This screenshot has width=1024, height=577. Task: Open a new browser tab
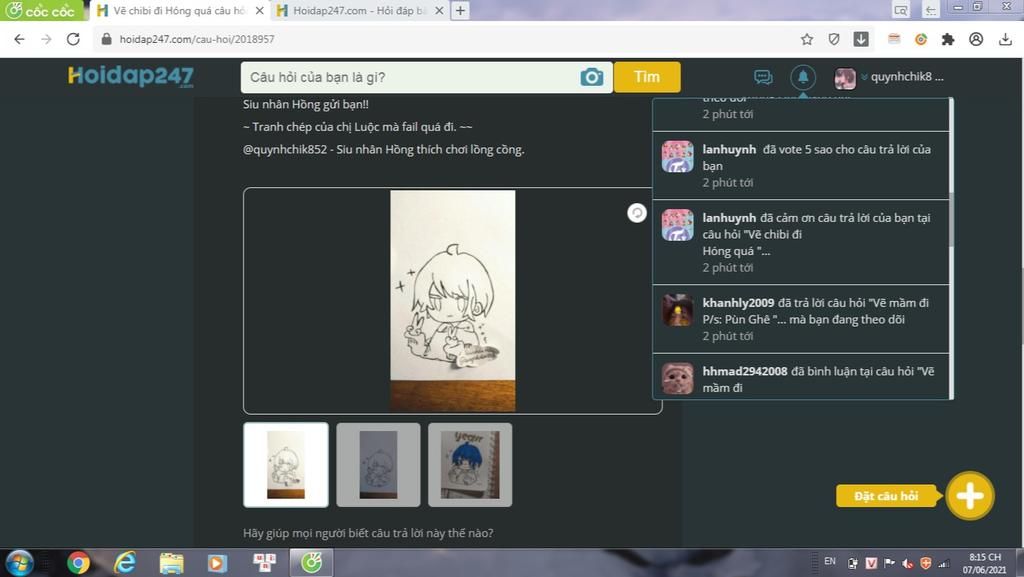point(460,10)
